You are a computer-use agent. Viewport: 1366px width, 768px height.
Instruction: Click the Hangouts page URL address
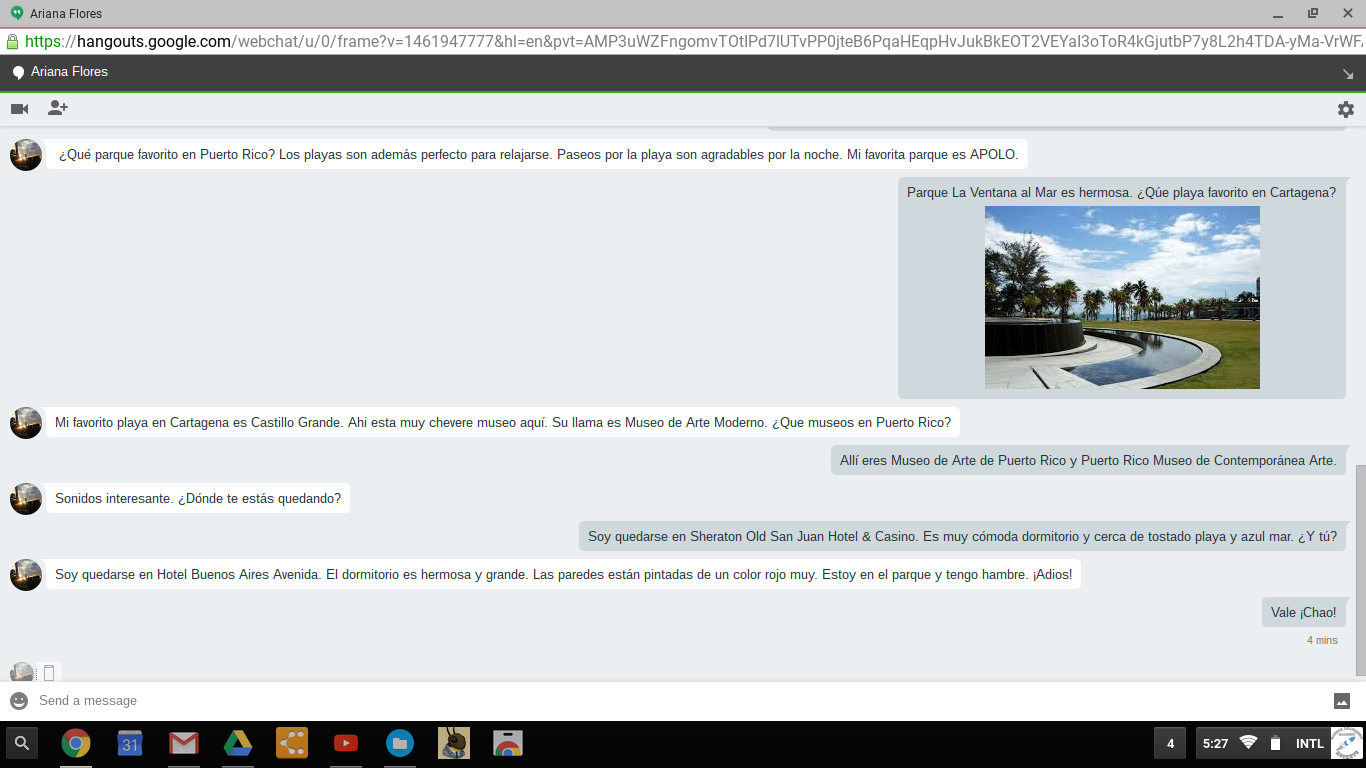690,42
